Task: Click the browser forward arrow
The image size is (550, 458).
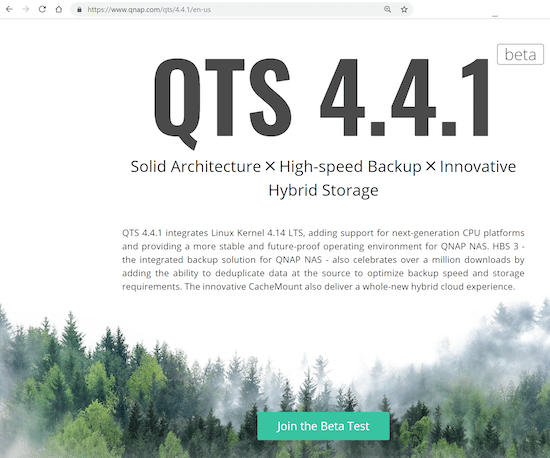Action: [x=26, y=9]
